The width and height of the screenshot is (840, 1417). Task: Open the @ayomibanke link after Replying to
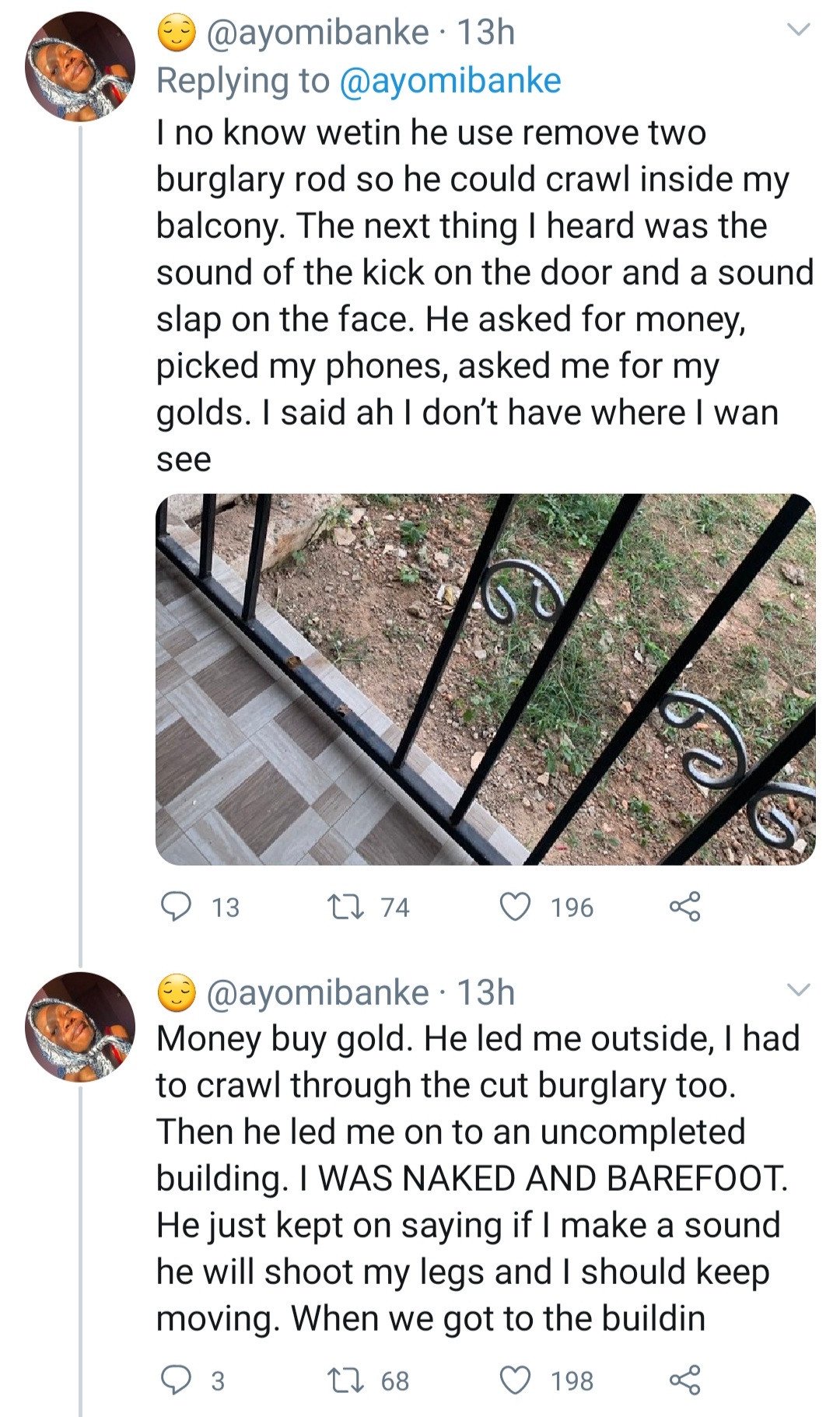(450, 81)
